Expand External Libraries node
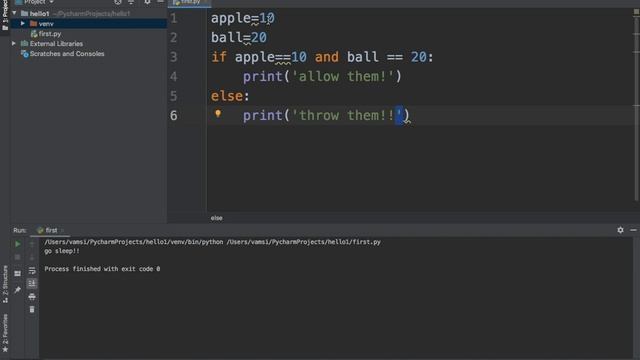 click(14, 43)
